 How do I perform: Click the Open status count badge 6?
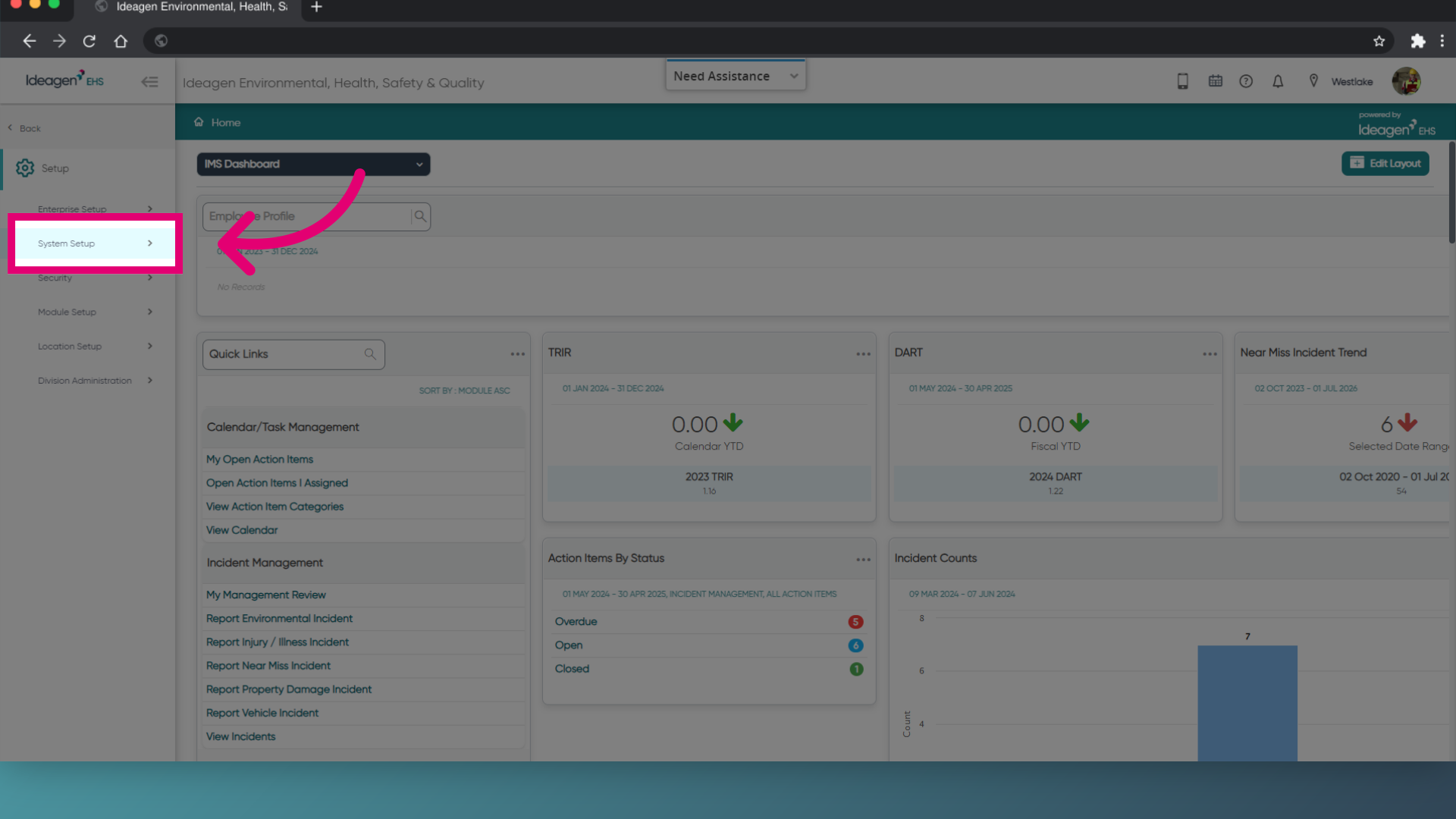(x=855, y=645)
